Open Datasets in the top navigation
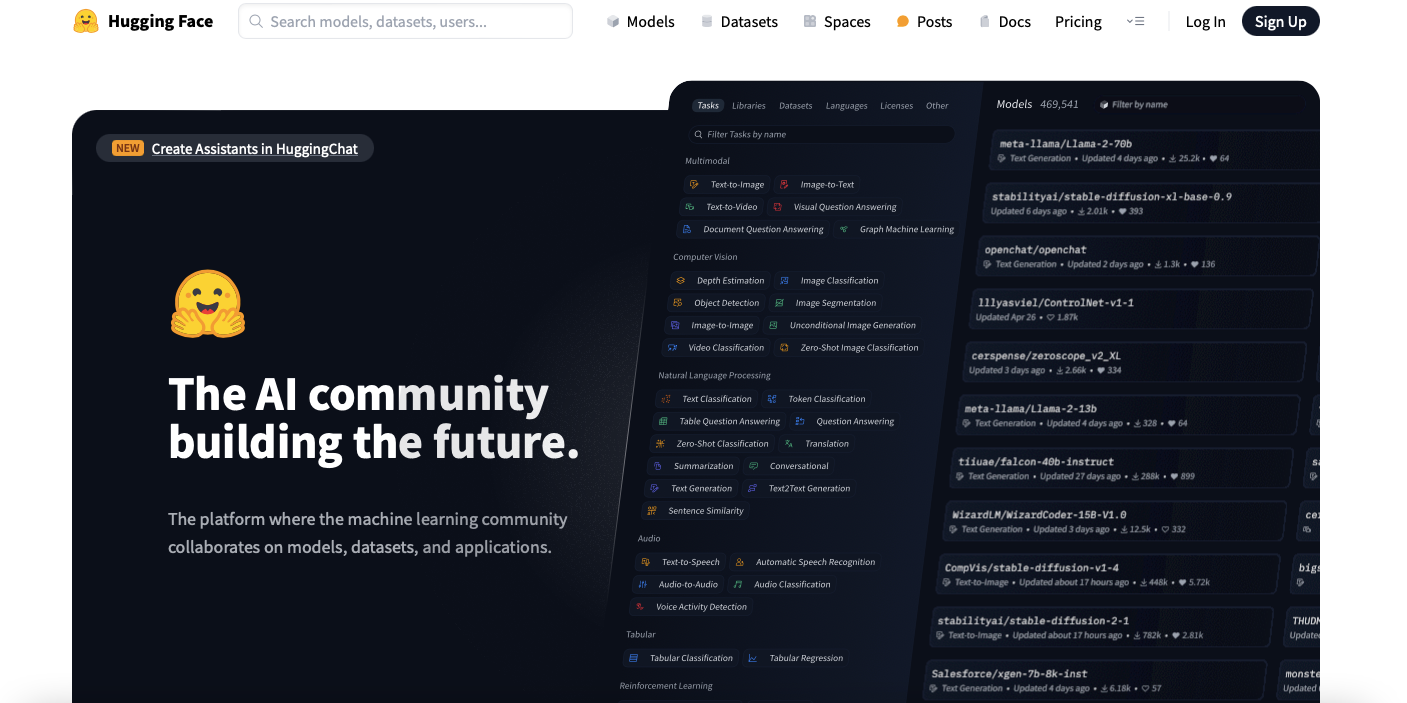The image size is (1407, 703). (739, 21)
